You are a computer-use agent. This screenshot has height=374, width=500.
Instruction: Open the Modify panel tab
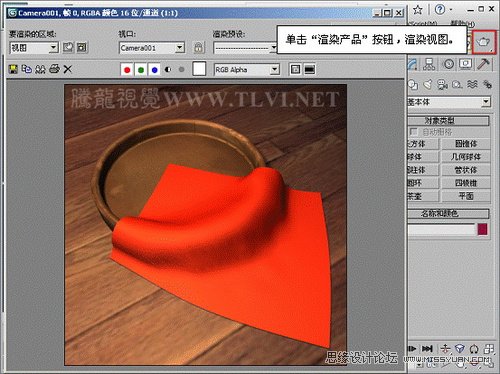click(413, 64)
